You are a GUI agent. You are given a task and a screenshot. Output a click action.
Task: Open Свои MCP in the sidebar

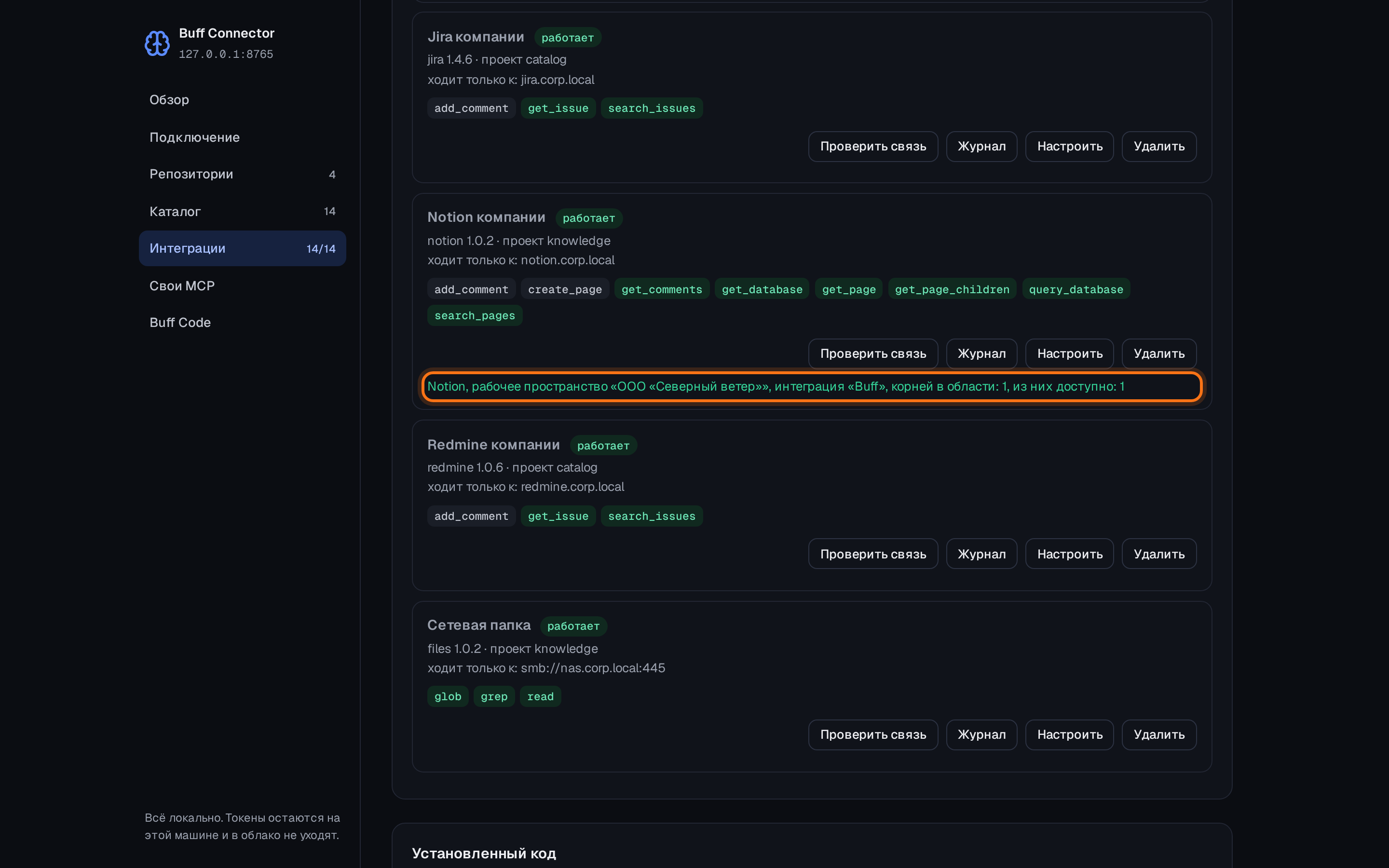(x=242, y=285)
